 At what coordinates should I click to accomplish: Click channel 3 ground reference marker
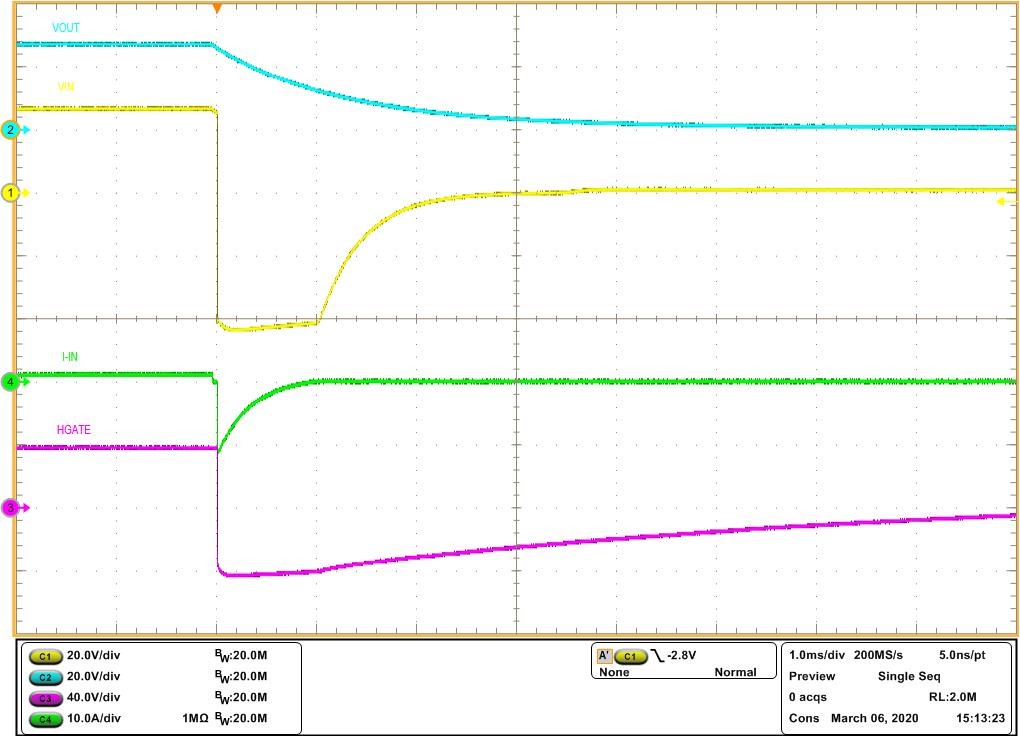pyautogui.click(x=12, y=508)
